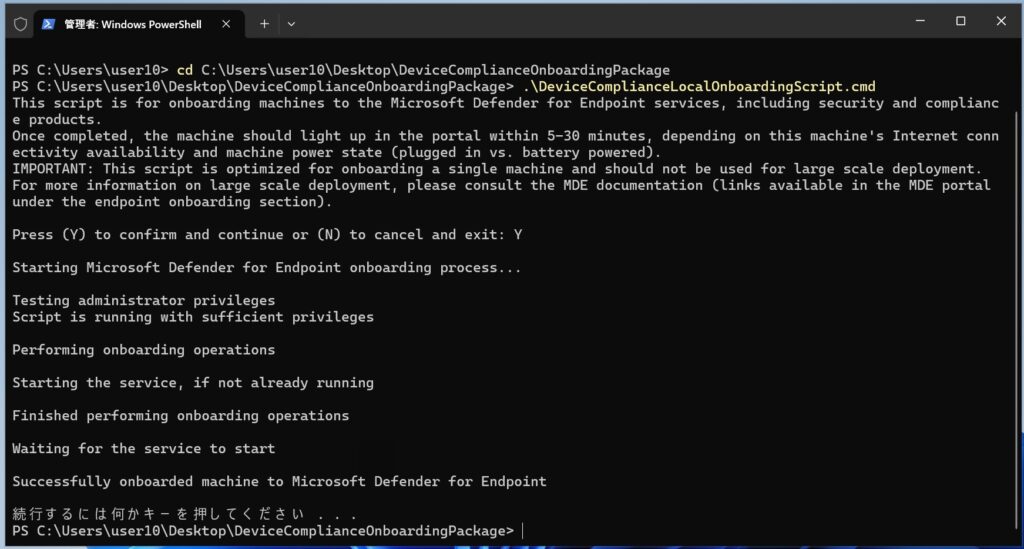Click the DeviceComplianceLocalOnboardingScript.cmd command text

coord(699,86)
